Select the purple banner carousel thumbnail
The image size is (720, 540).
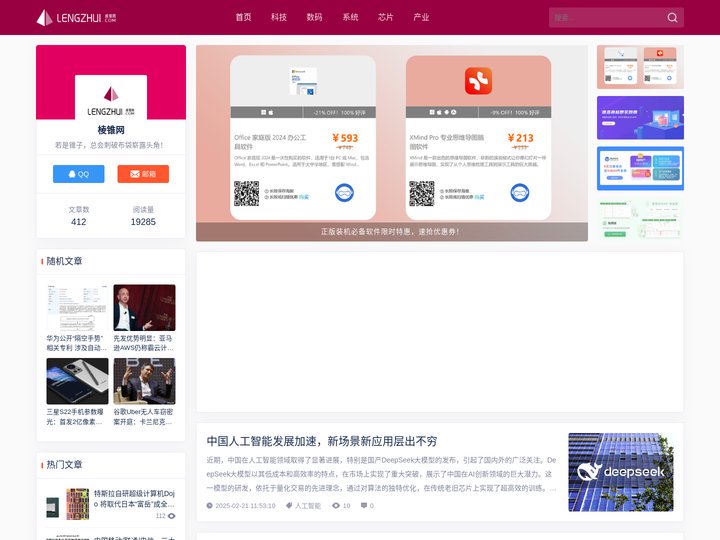(640, 118)
